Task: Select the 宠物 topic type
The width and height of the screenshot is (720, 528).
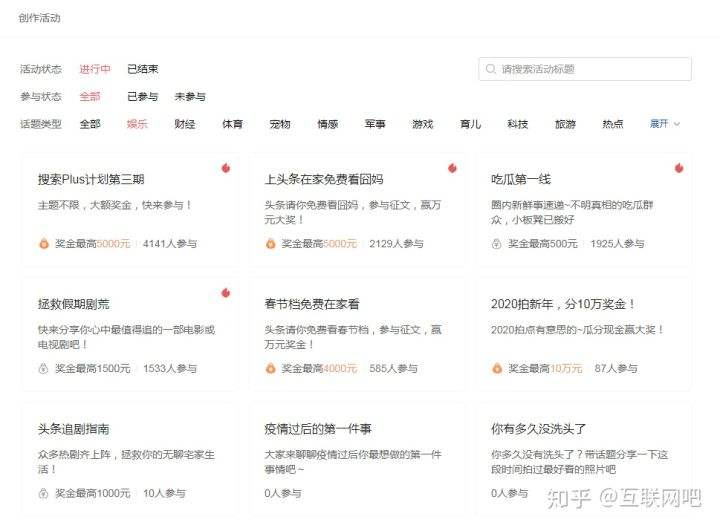Action: [x=280, y=124]
